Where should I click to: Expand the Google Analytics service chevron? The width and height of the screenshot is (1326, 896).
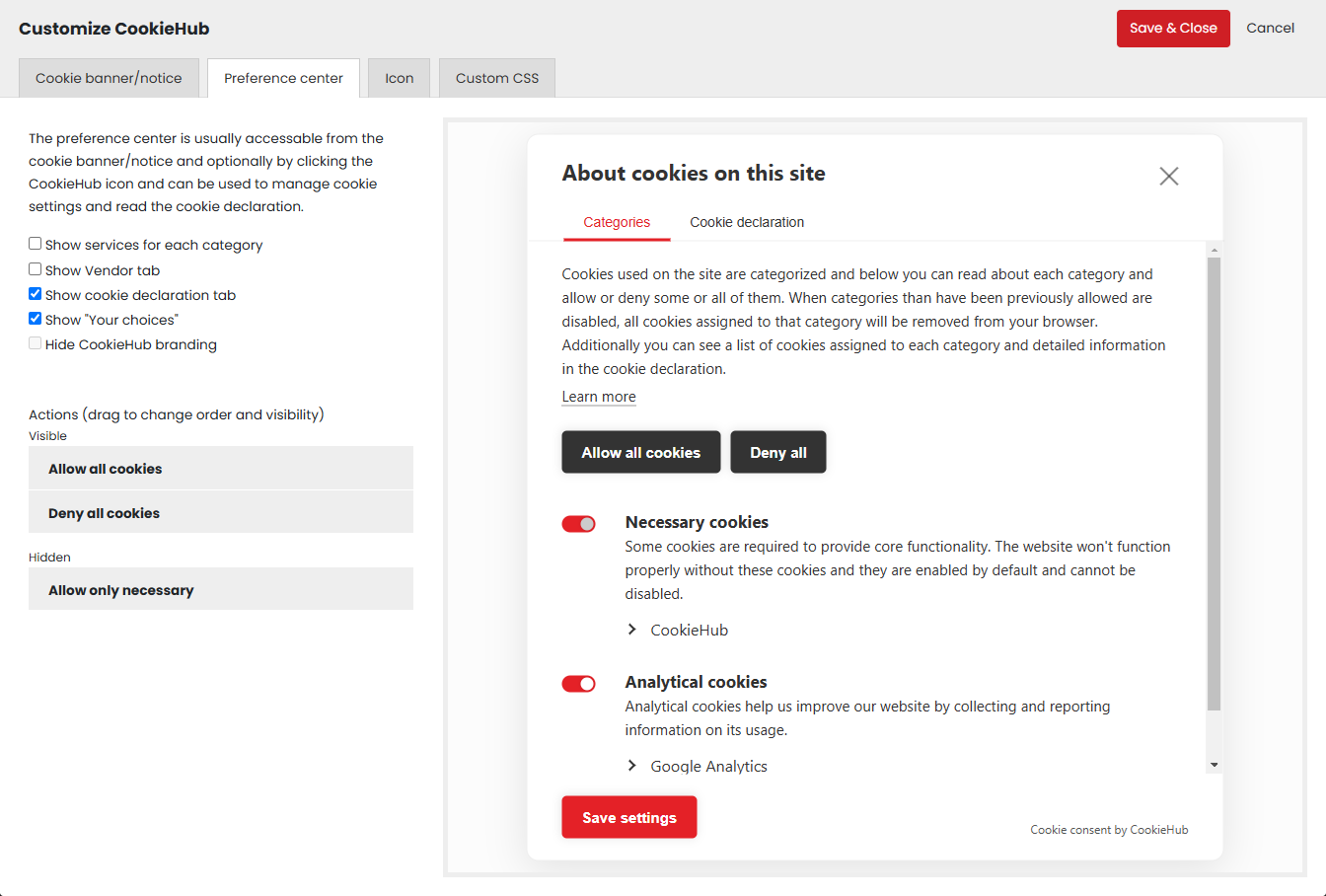pos(632,766)
